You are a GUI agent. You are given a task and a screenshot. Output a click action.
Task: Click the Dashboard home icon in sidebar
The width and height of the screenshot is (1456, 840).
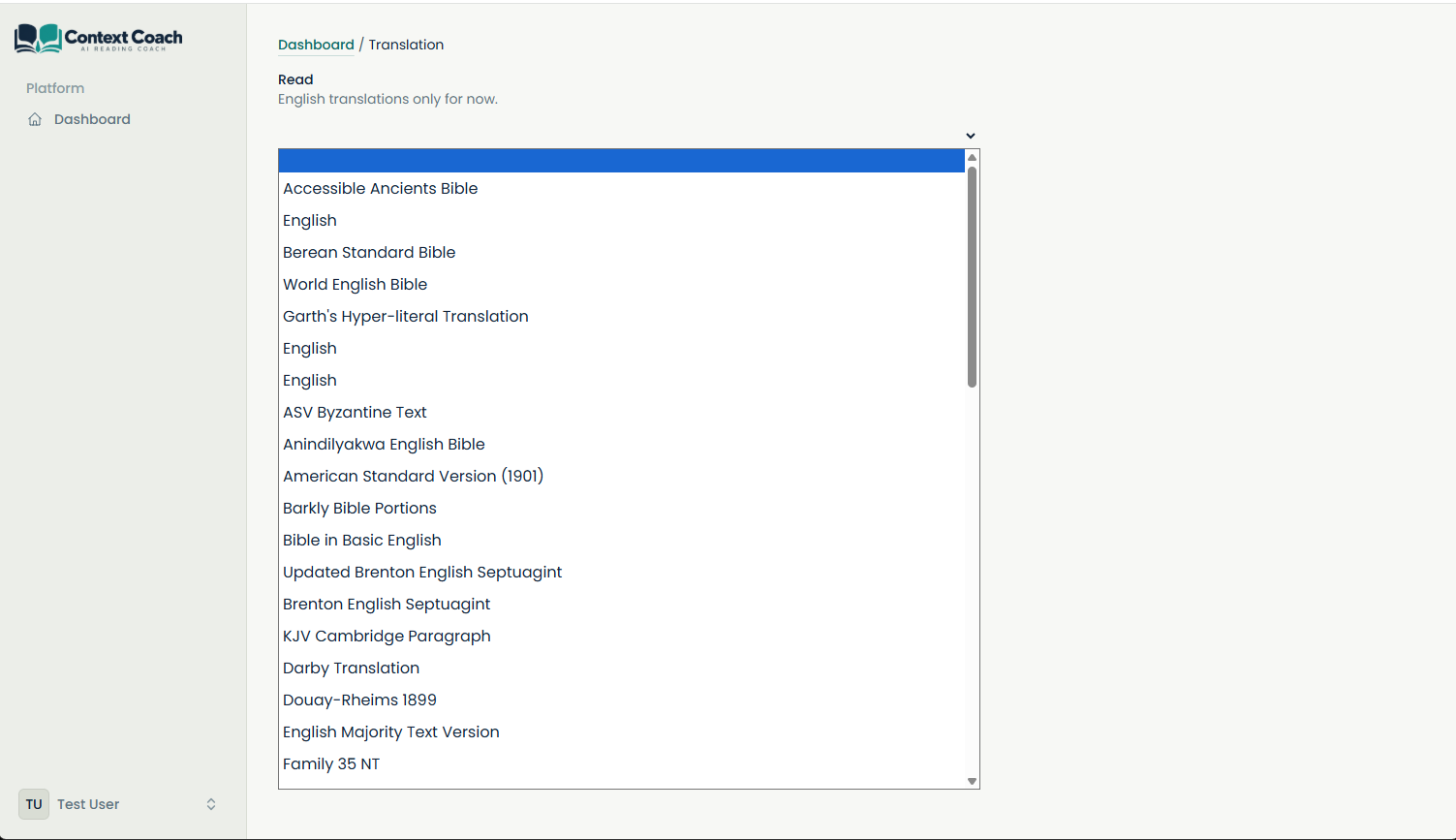coord(35,119)
